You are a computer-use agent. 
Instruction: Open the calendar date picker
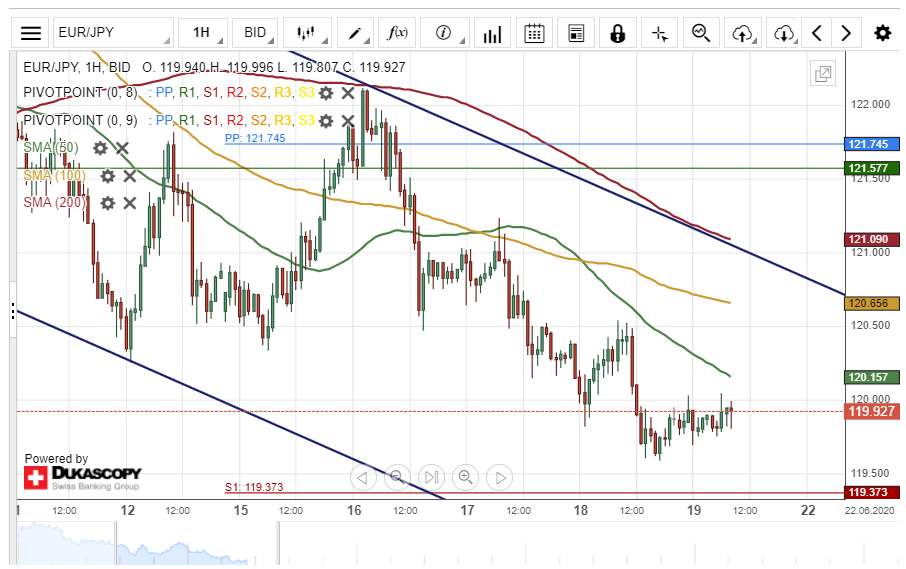pos(534,33)
